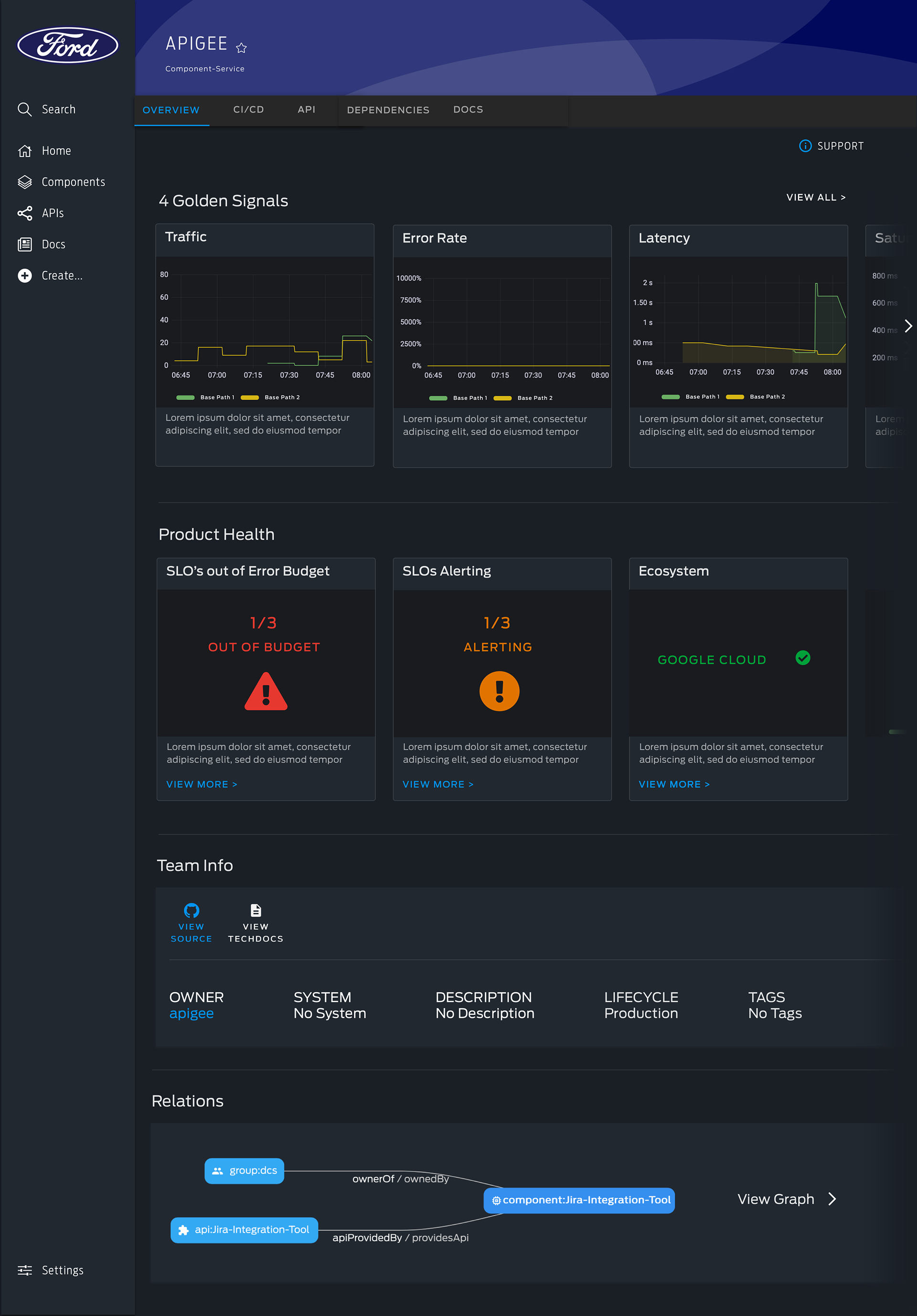The height and width of the screenshot is (1316, 917).
Task: Click the api:Jira-Integration-Tool puzzle icon
Action: tap(183, 1230)
